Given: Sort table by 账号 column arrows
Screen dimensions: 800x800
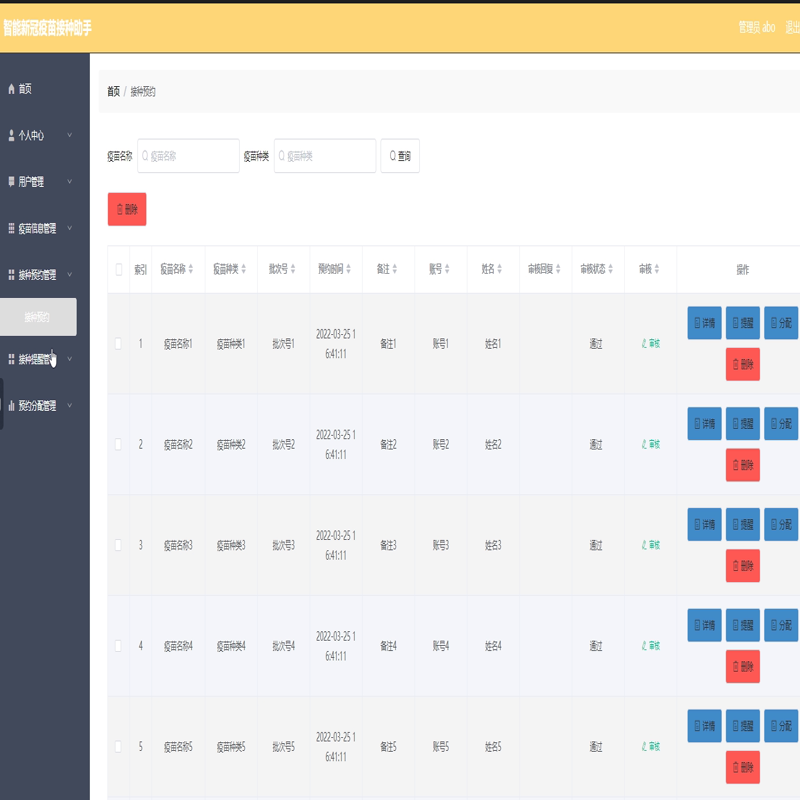Looking at the screenshot, I should [x=447, y=269].
